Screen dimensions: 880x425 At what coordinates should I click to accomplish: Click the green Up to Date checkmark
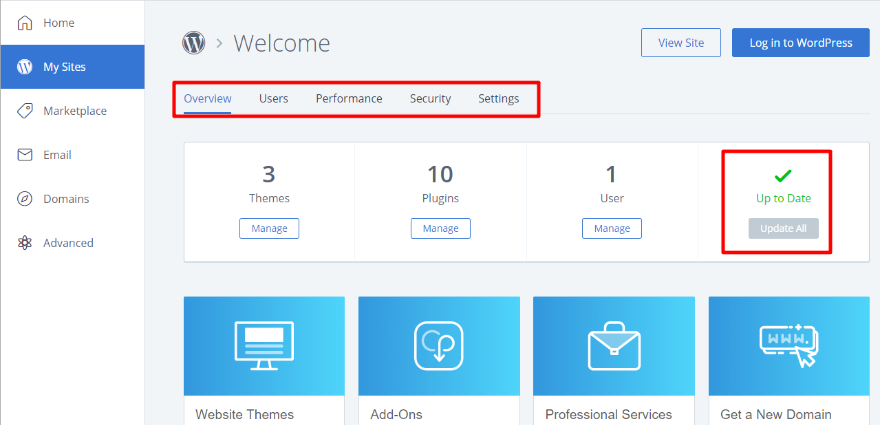783,176
